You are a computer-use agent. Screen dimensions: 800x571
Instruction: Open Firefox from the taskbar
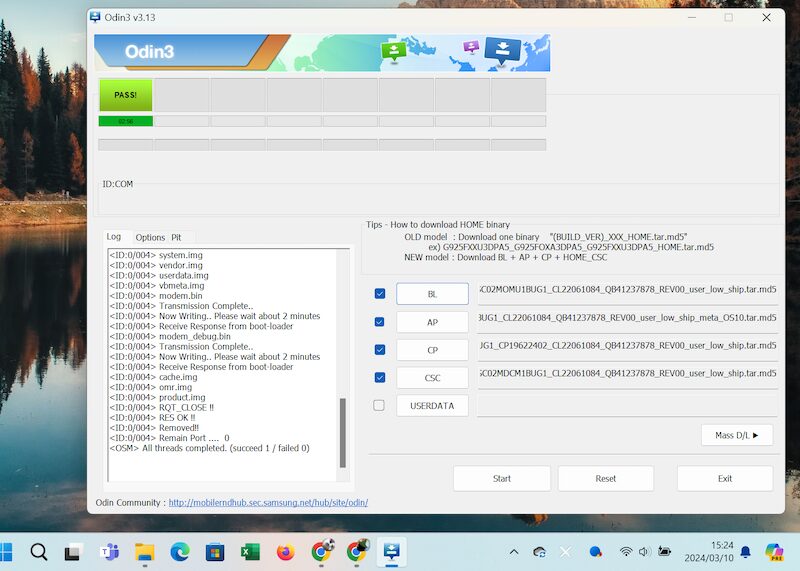point(286,551)
